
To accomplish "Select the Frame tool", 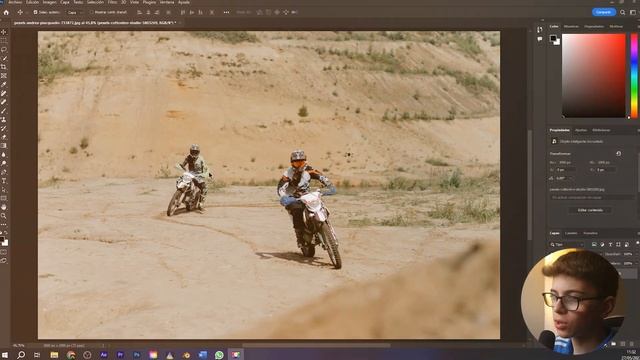I will click(4, 76).
